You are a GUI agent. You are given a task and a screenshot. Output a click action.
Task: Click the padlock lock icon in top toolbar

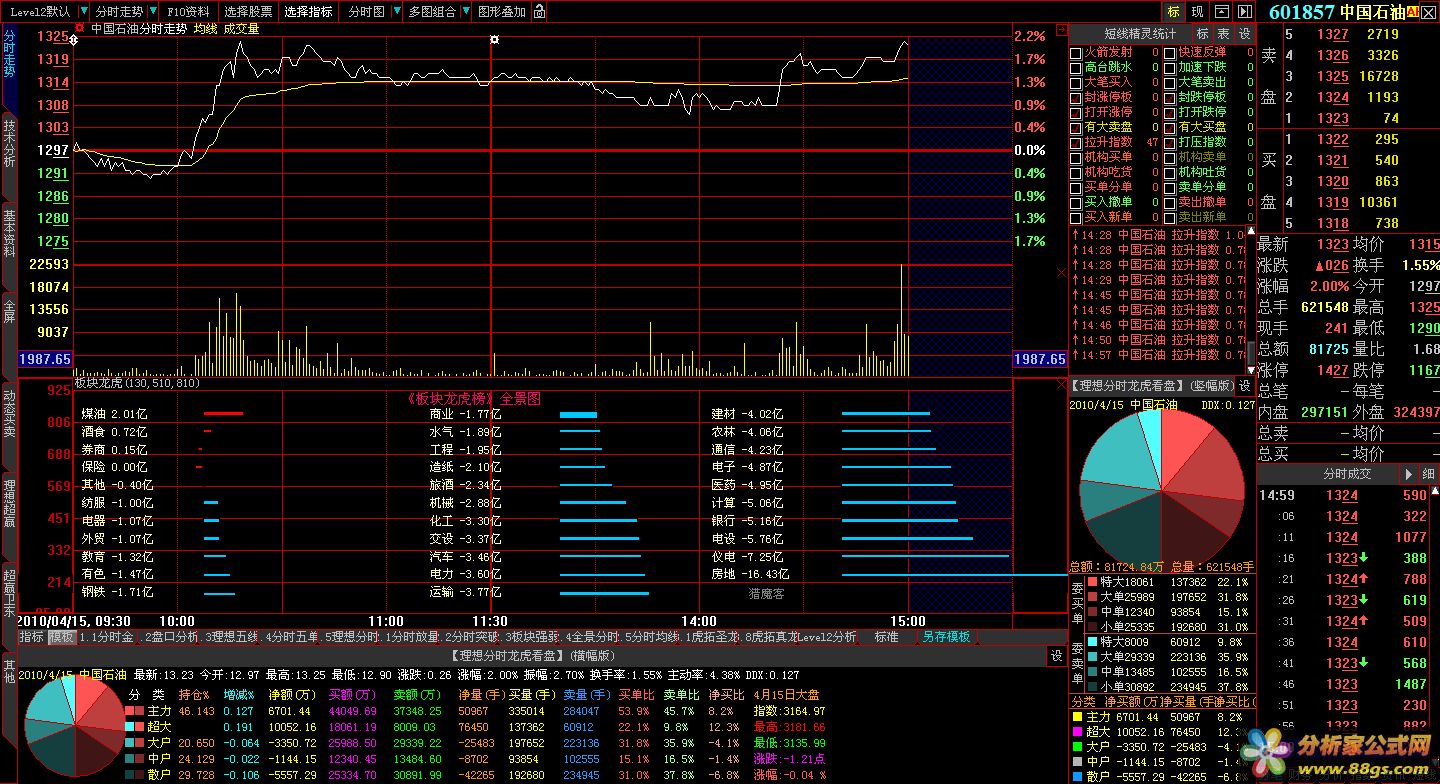point(540,12)
